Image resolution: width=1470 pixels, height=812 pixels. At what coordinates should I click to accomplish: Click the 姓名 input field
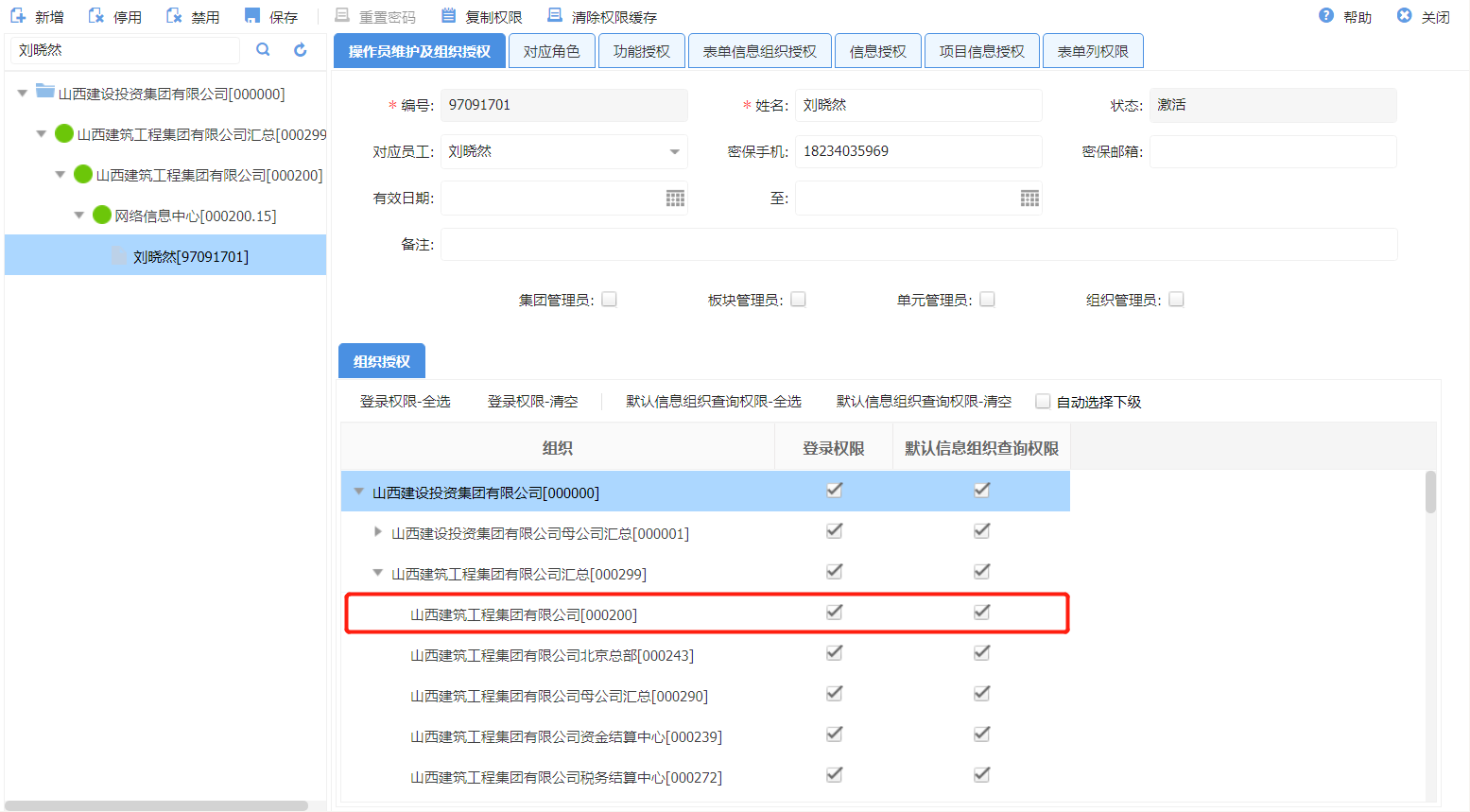(x=918, y=105)
